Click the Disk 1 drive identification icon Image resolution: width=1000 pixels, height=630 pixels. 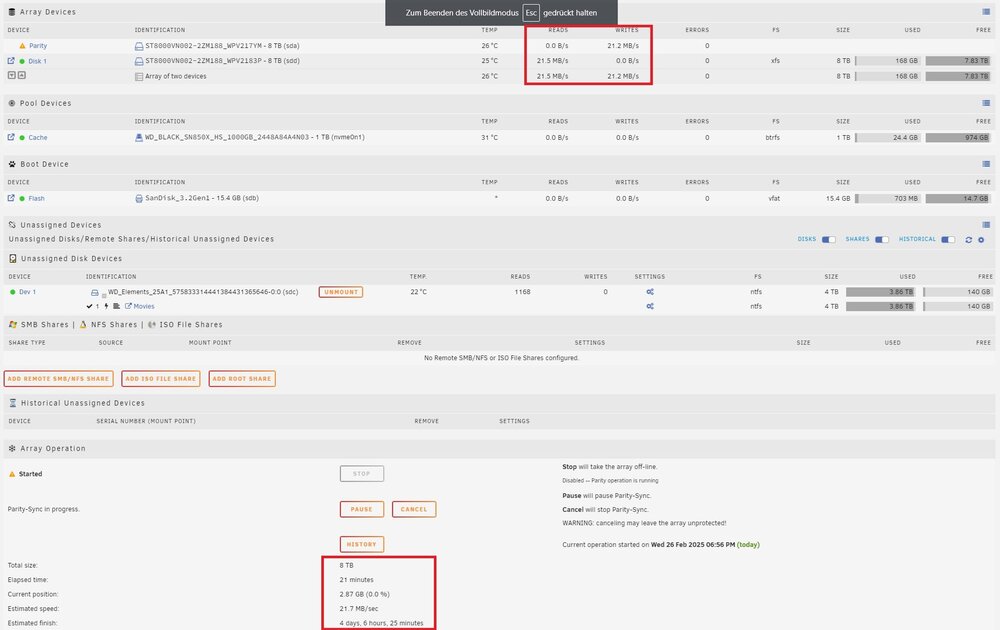click(x=139, y=61)
